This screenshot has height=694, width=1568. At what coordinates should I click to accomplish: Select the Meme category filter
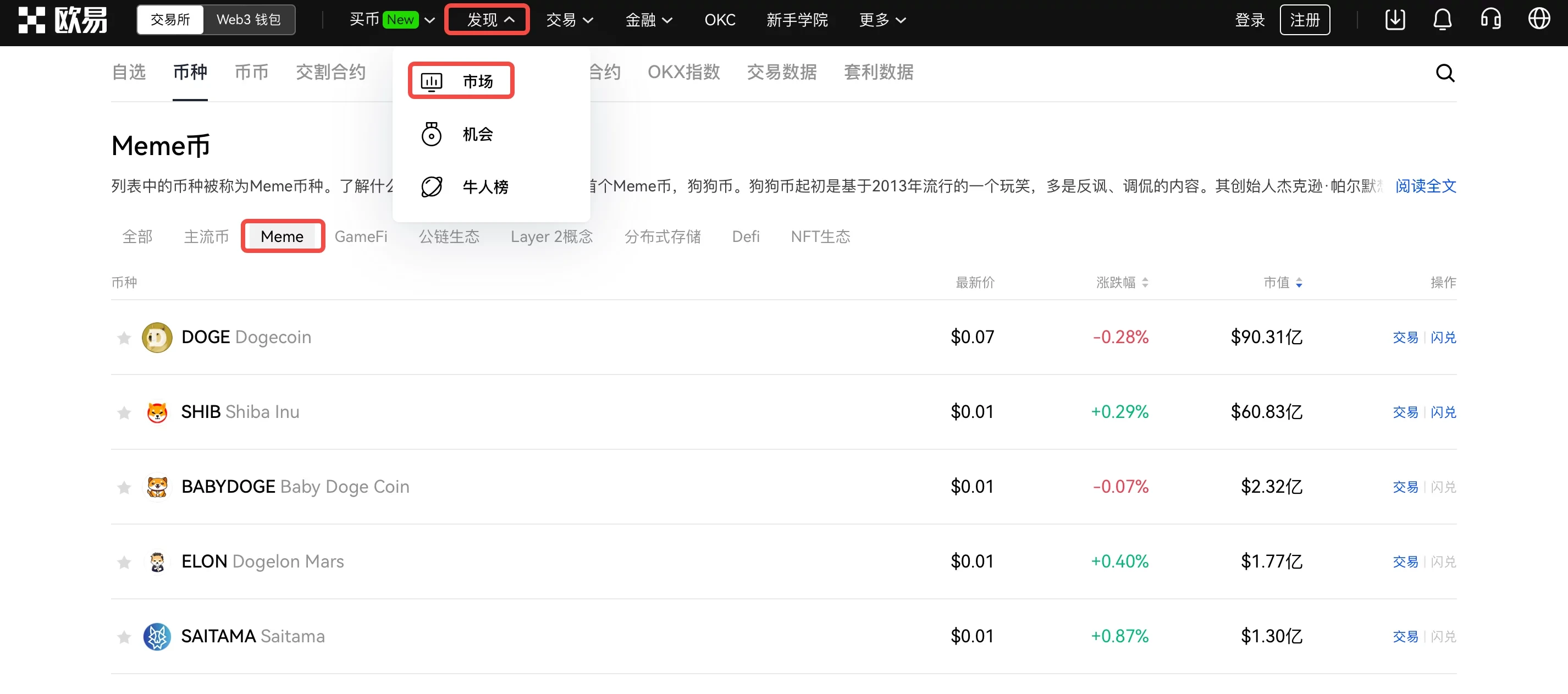click(x=282, y=236)
